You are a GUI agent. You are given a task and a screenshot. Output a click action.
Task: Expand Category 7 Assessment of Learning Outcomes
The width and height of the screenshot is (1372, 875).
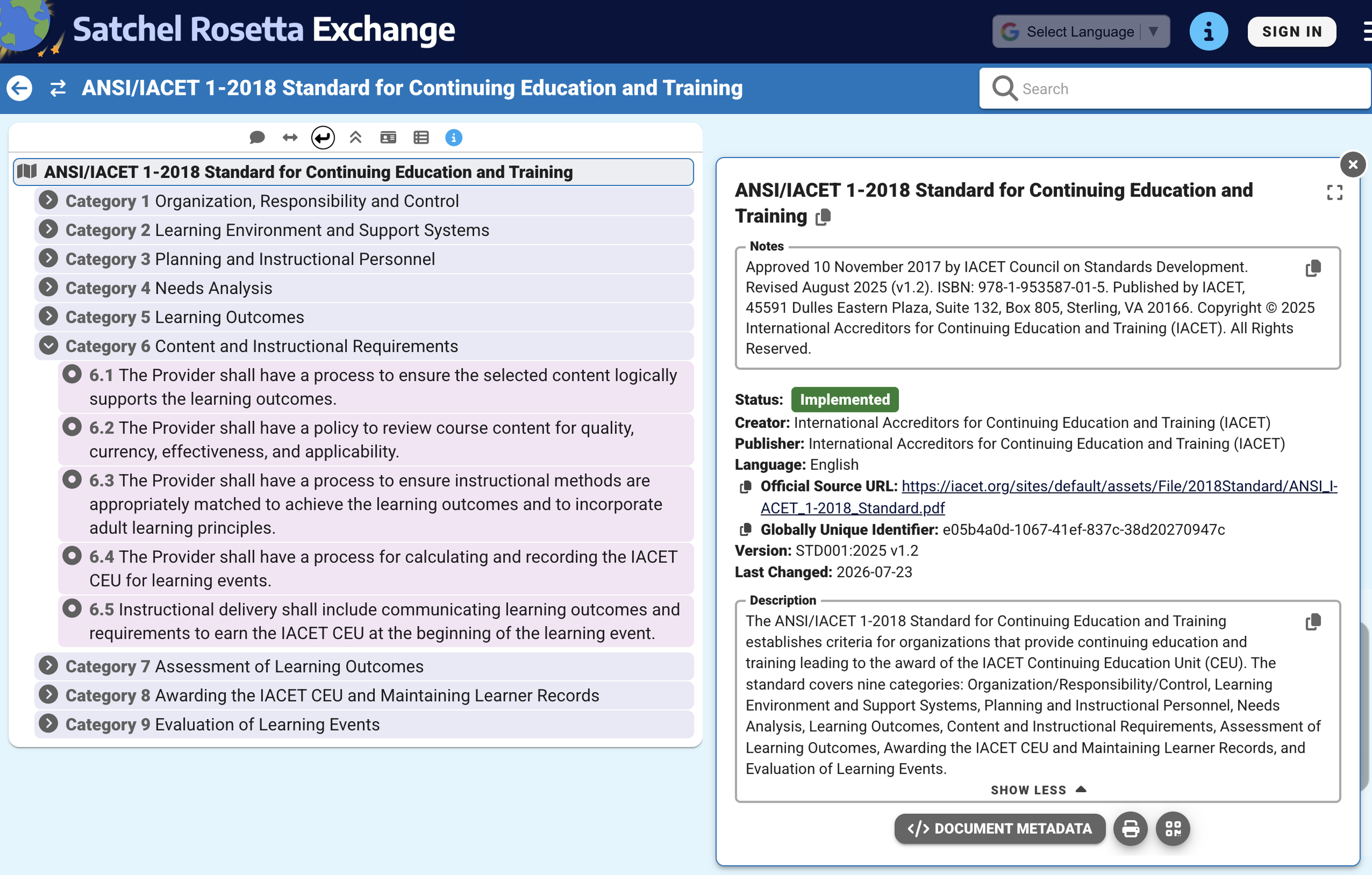coord(48,665)
